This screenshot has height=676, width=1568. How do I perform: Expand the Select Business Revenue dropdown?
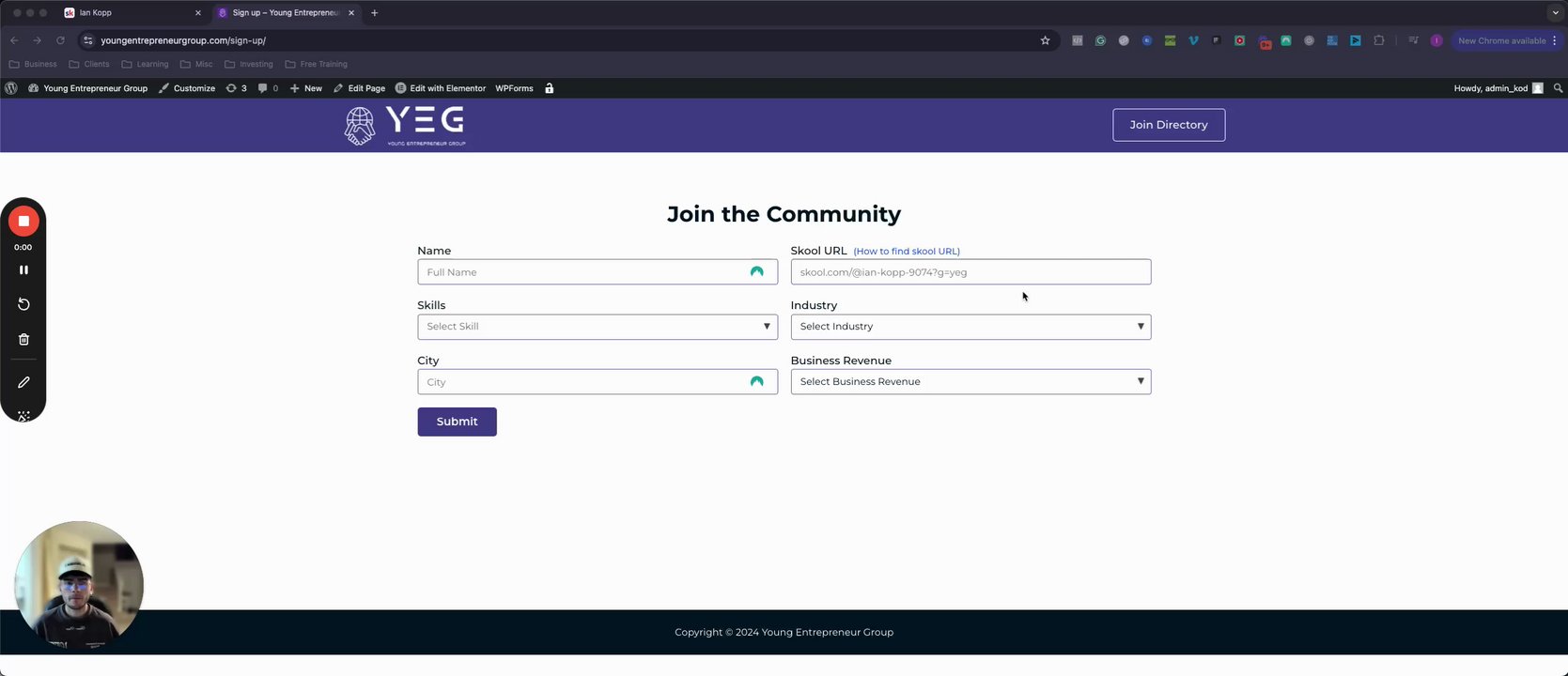coord(970,381)
